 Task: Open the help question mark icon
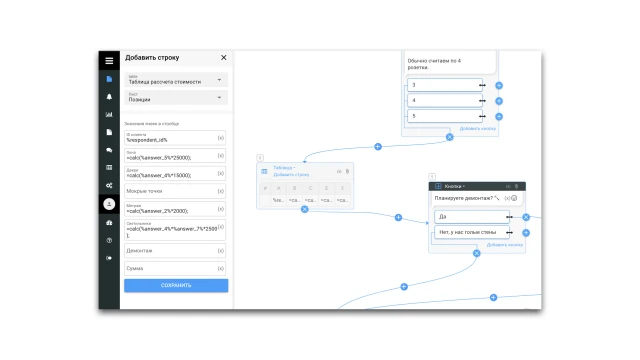109,240
